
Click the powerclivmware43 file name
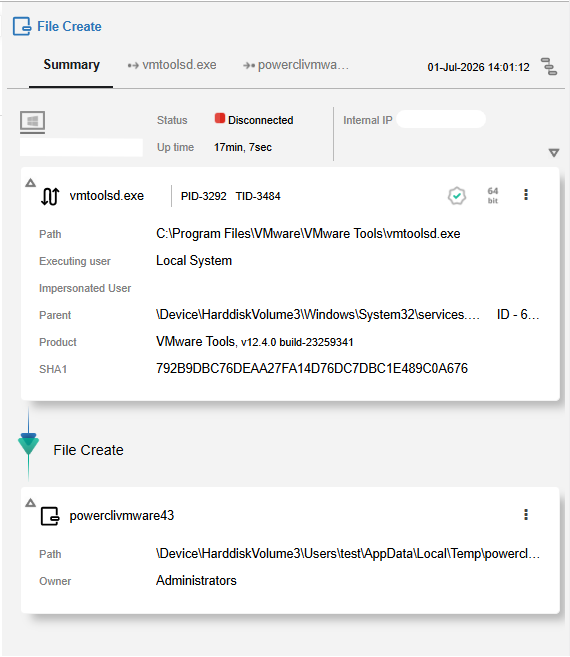122,515
